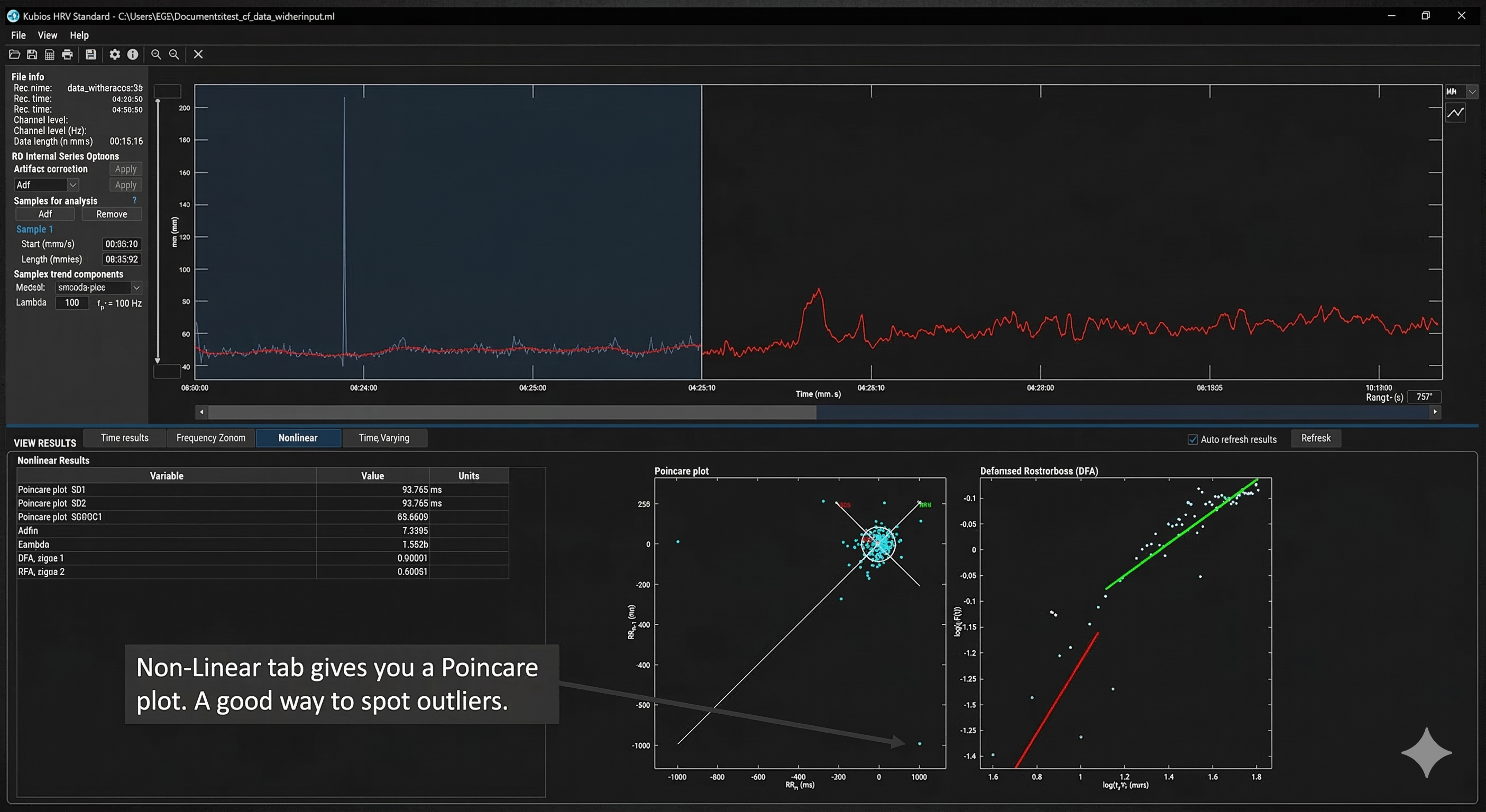Select the save results toolbar icon
Screen dimensions: 1486x812
tap(90, 54)
